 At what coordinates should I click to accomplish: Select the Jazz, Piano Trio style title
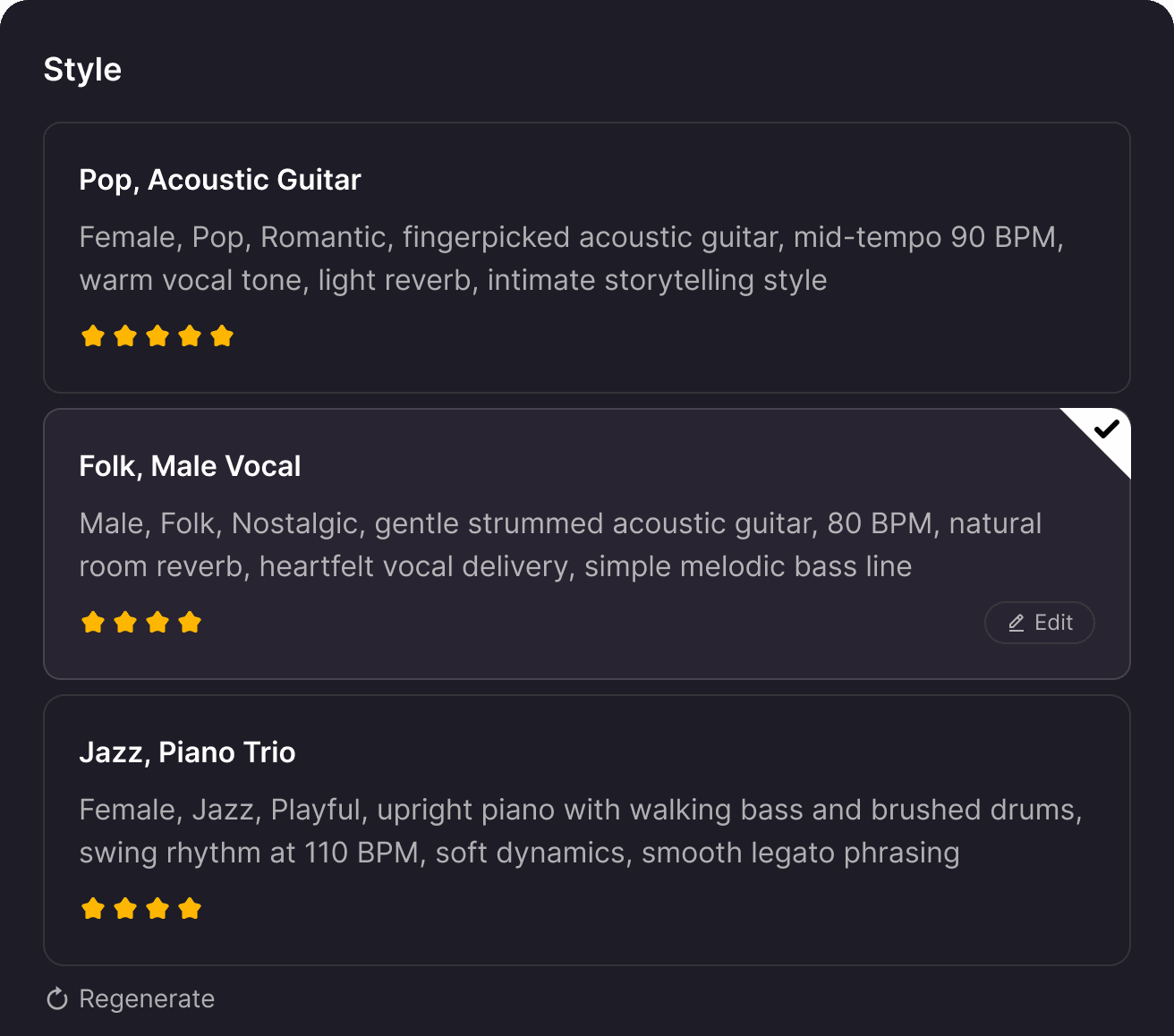[187, 752]
